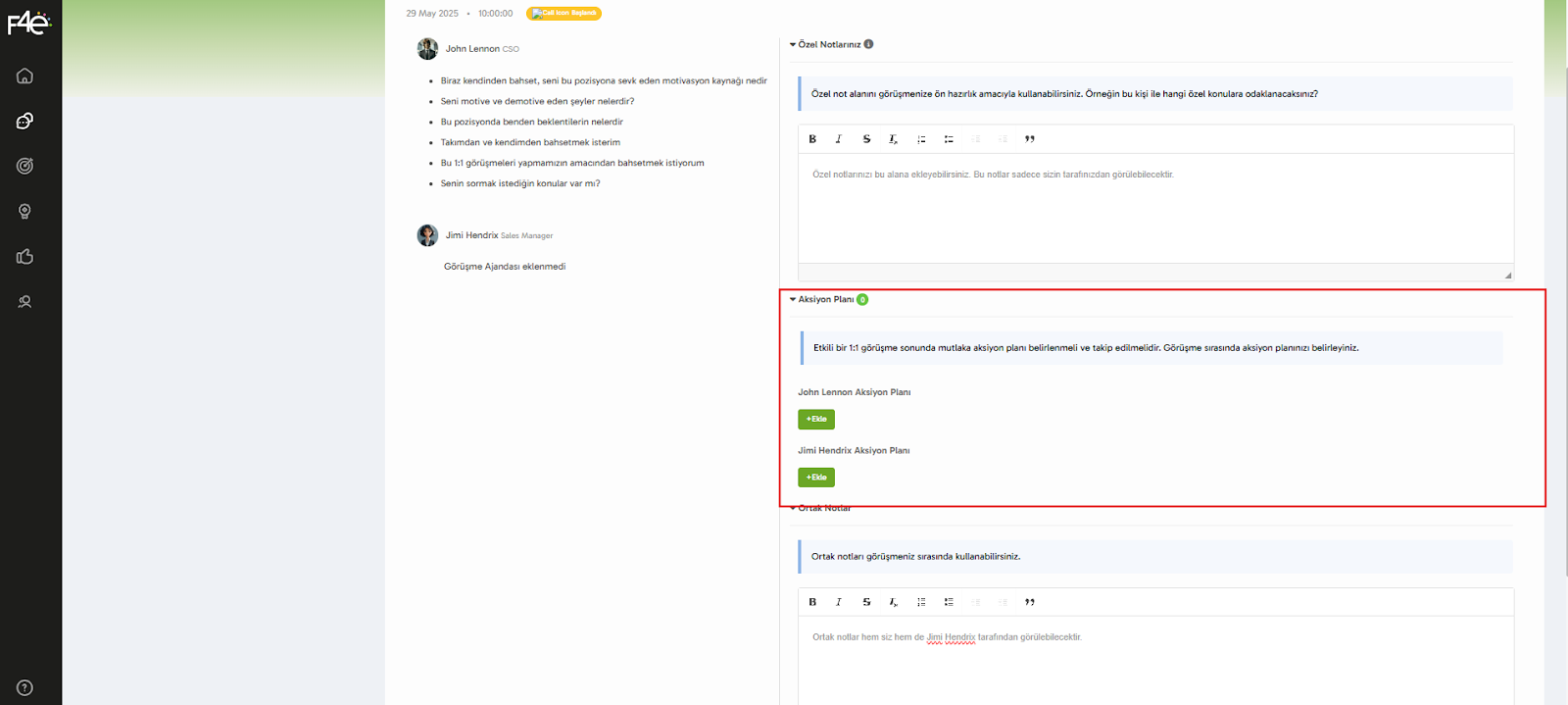Collapse the Aksiyon Planı section

(793, 299)
